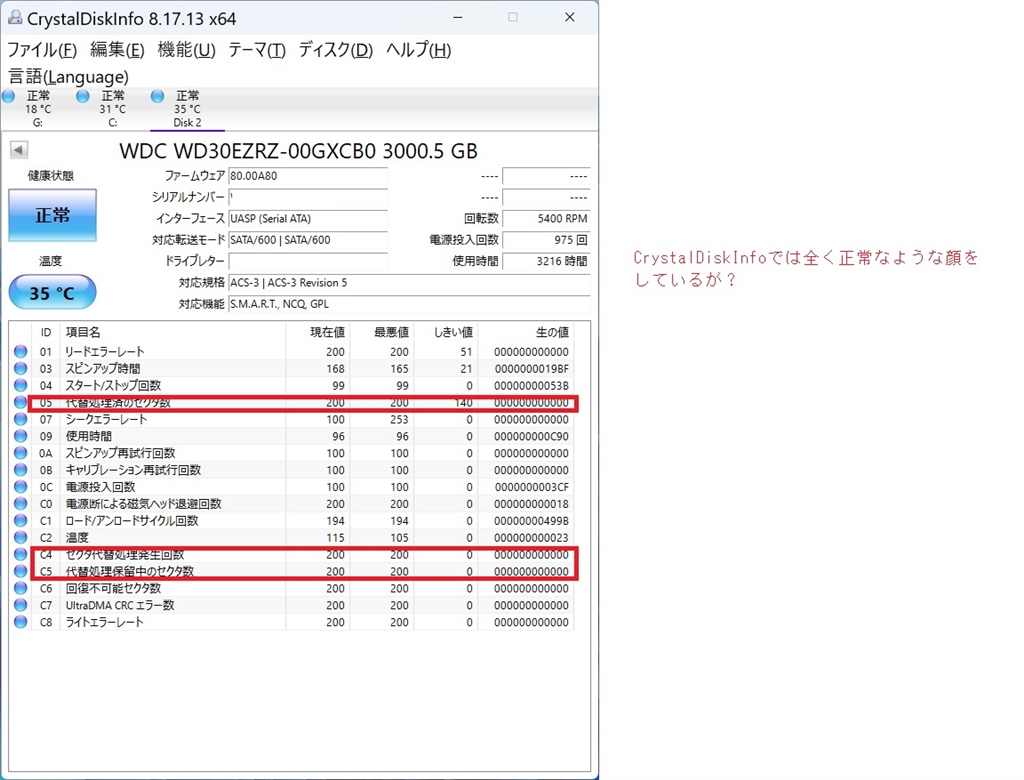Click the 健康状態 label

click(51, 176)
